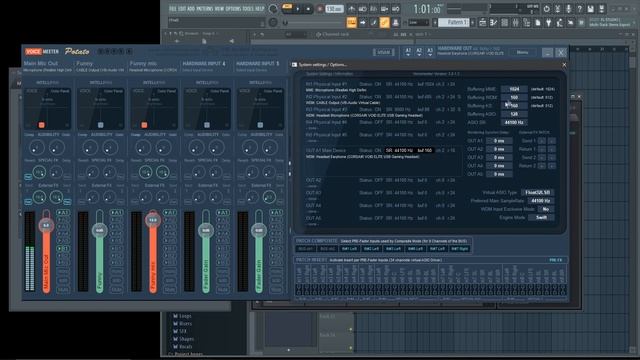The width and height of the screenshot is (640, 360).
Task: Open the A3 hardware out device dropdown
Action: [430, 52]
